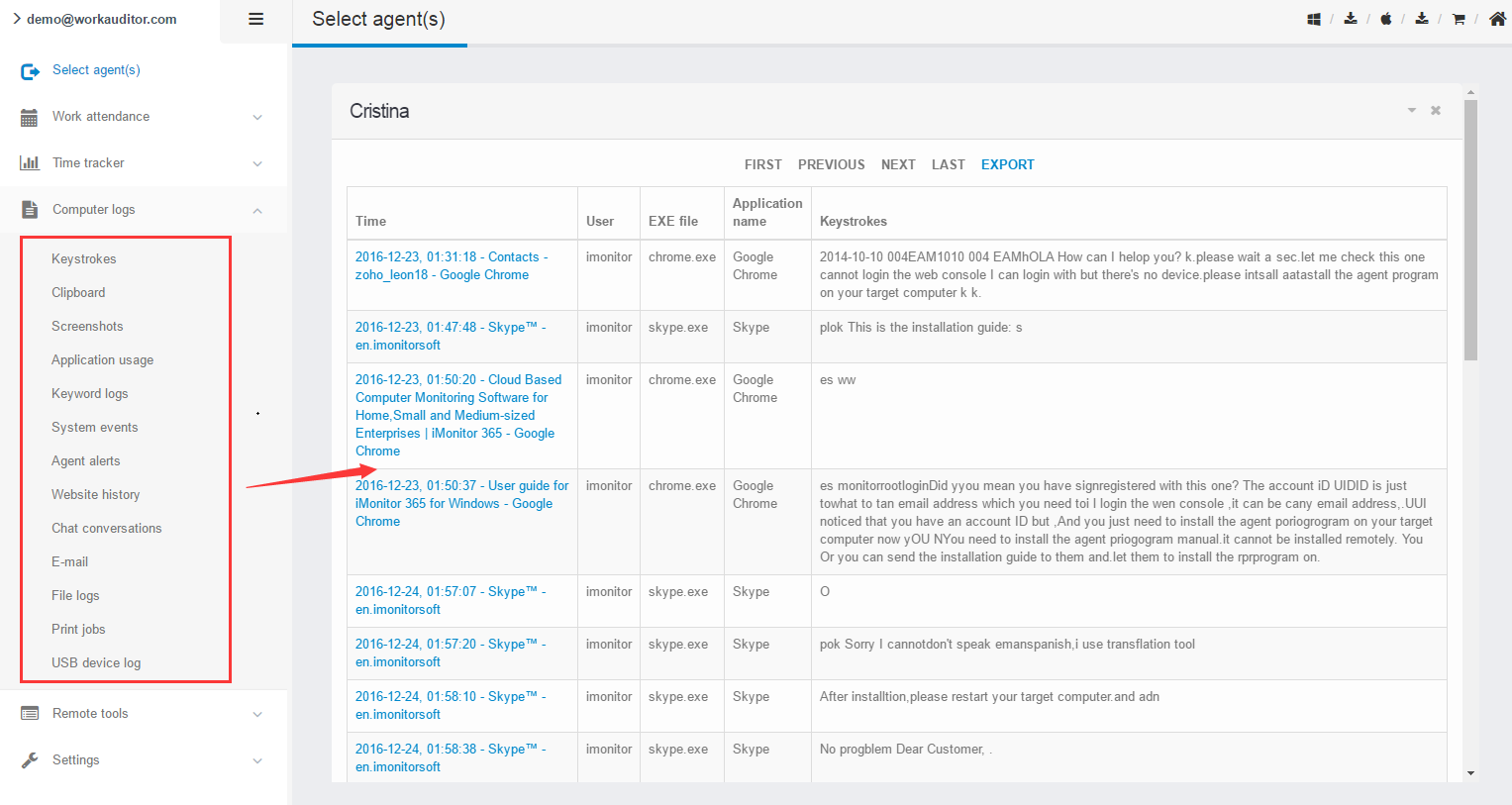Open the 01:47:48 Skype entry
This screenshot has width=1512, height=805.
point(451,336)
